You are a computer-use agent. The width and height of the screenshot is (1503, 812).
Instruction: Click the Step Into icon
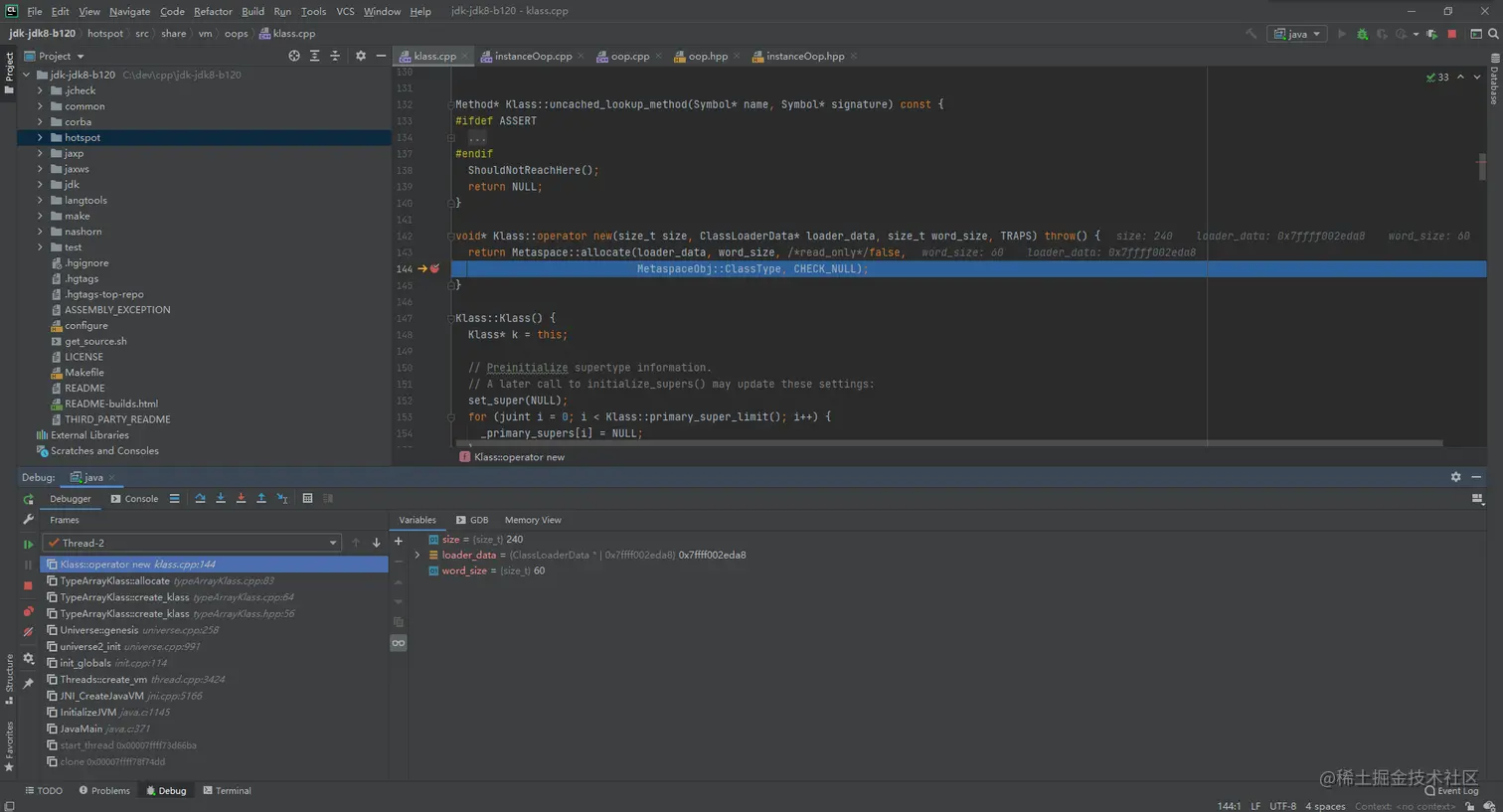point(221,499)
